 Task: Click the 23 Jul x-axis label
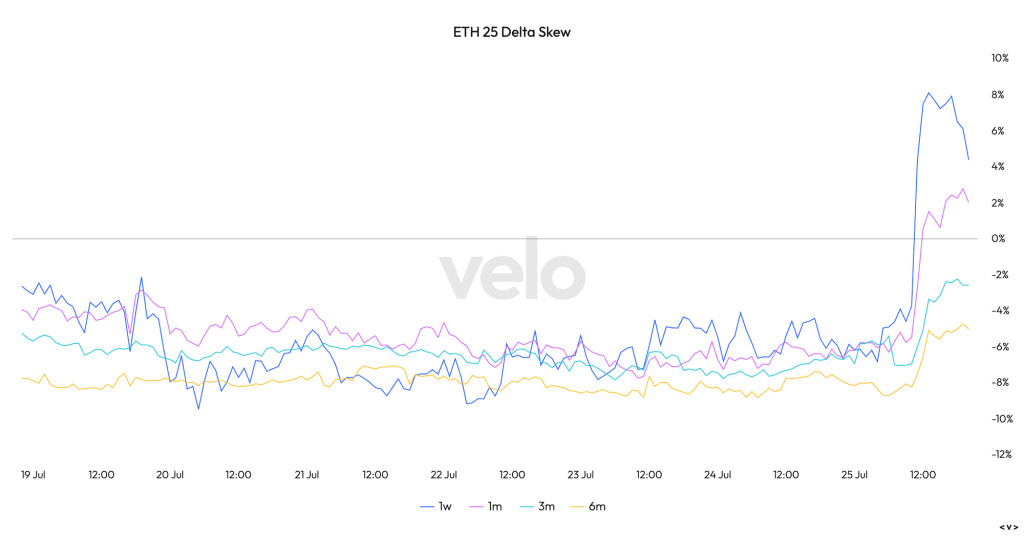tap(581, 475)
